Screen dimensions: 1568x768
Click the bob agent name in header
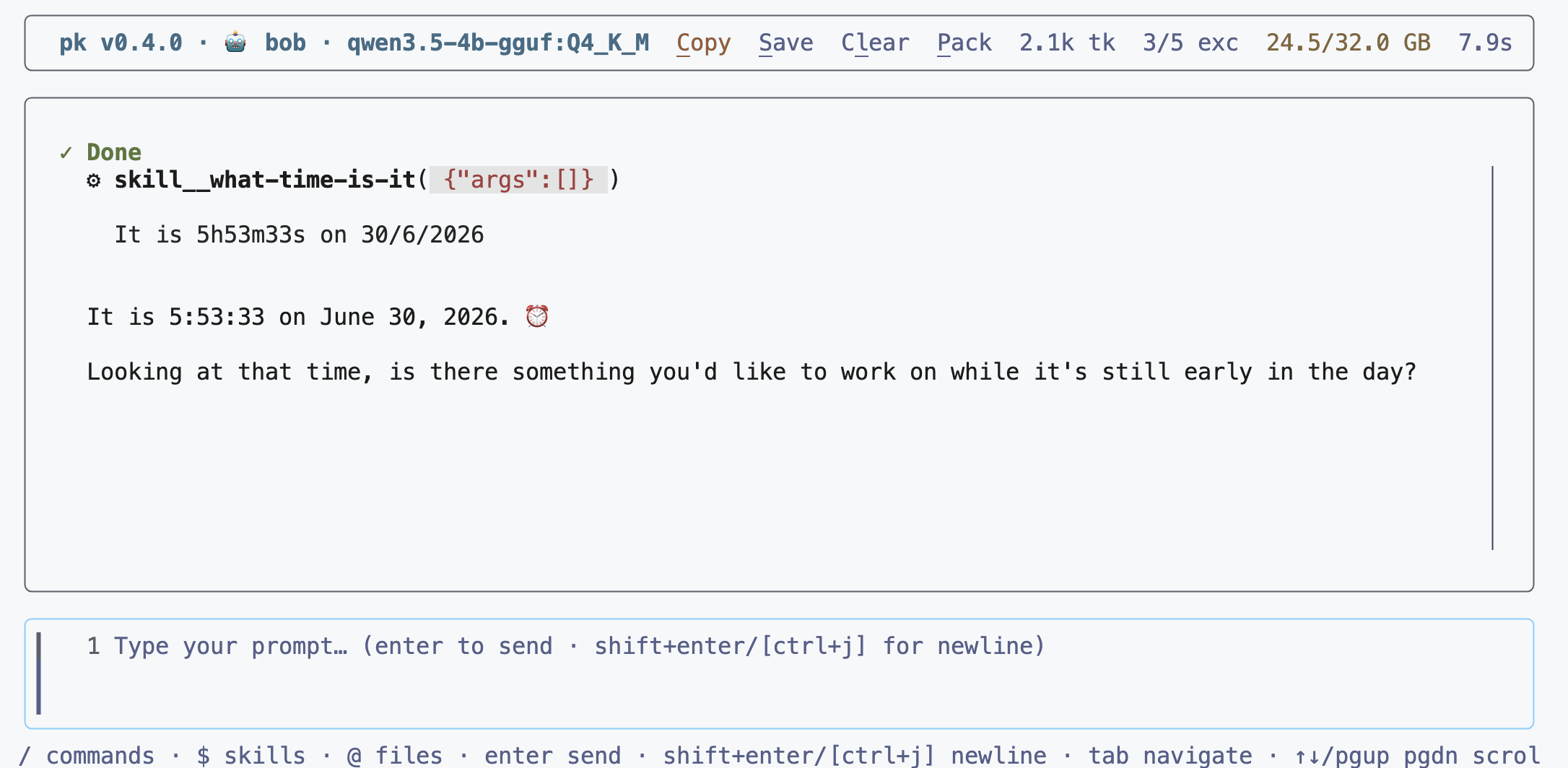tap(285, 43)
